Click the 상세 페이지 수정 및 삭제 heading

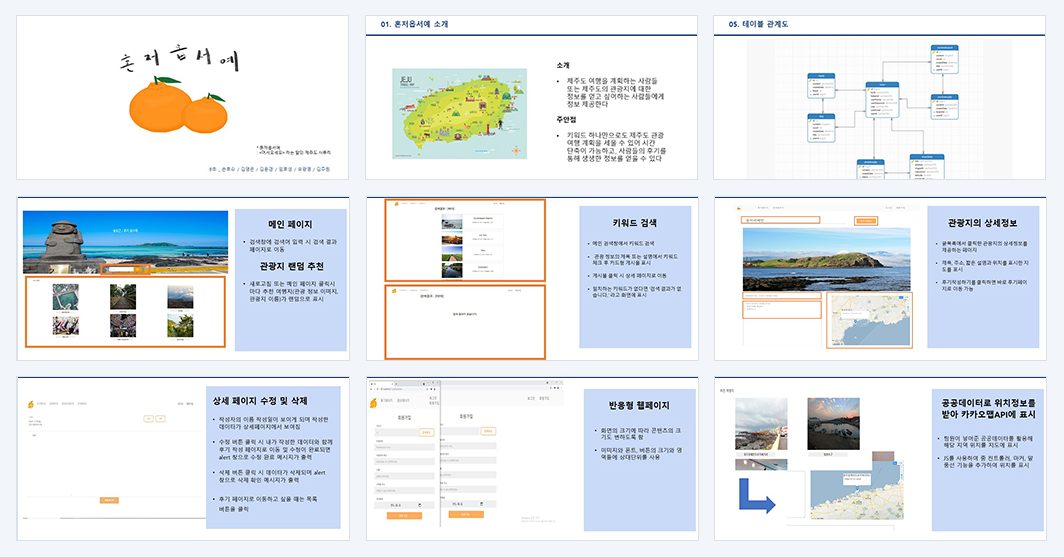click(x=261, y=401)
